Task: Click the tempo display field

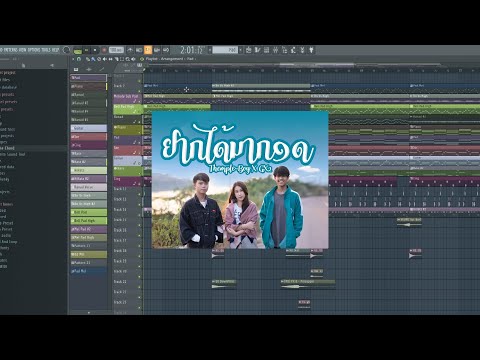Action: pyautogui.click(x=116, y=50)
